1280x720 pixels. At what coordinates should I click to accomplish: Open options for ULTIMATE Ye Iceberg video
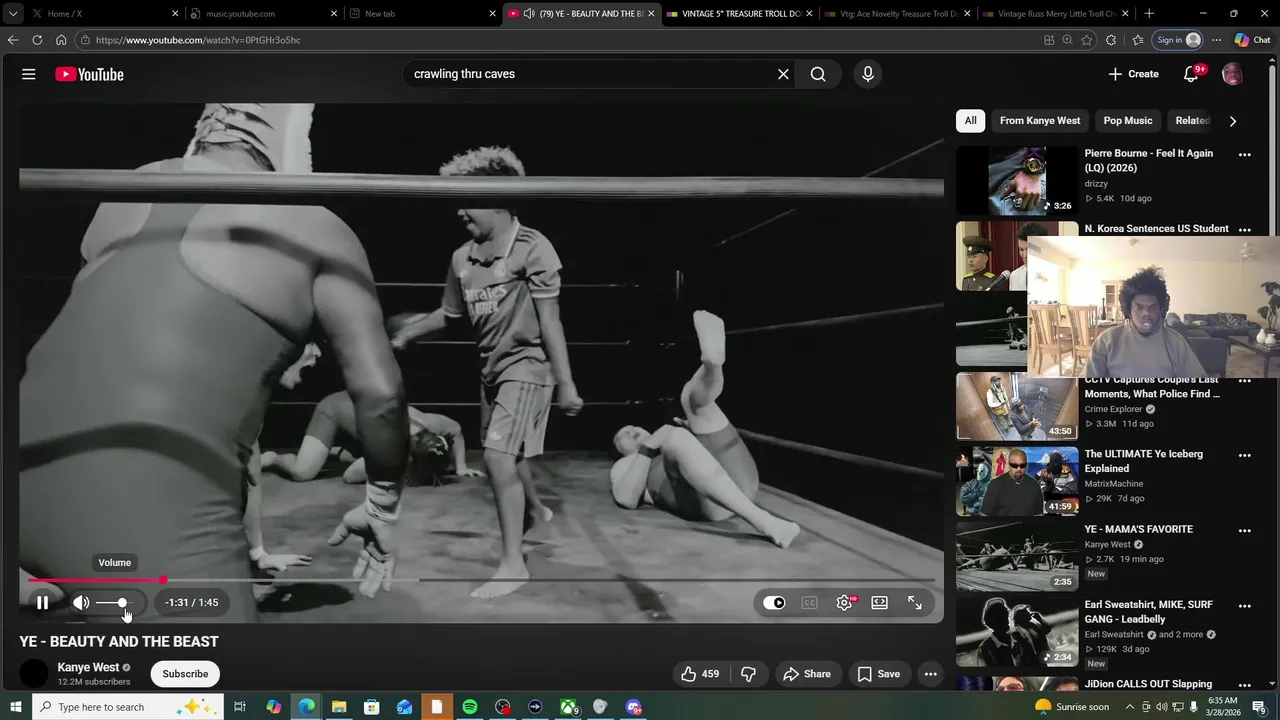tap(1245, 455)
